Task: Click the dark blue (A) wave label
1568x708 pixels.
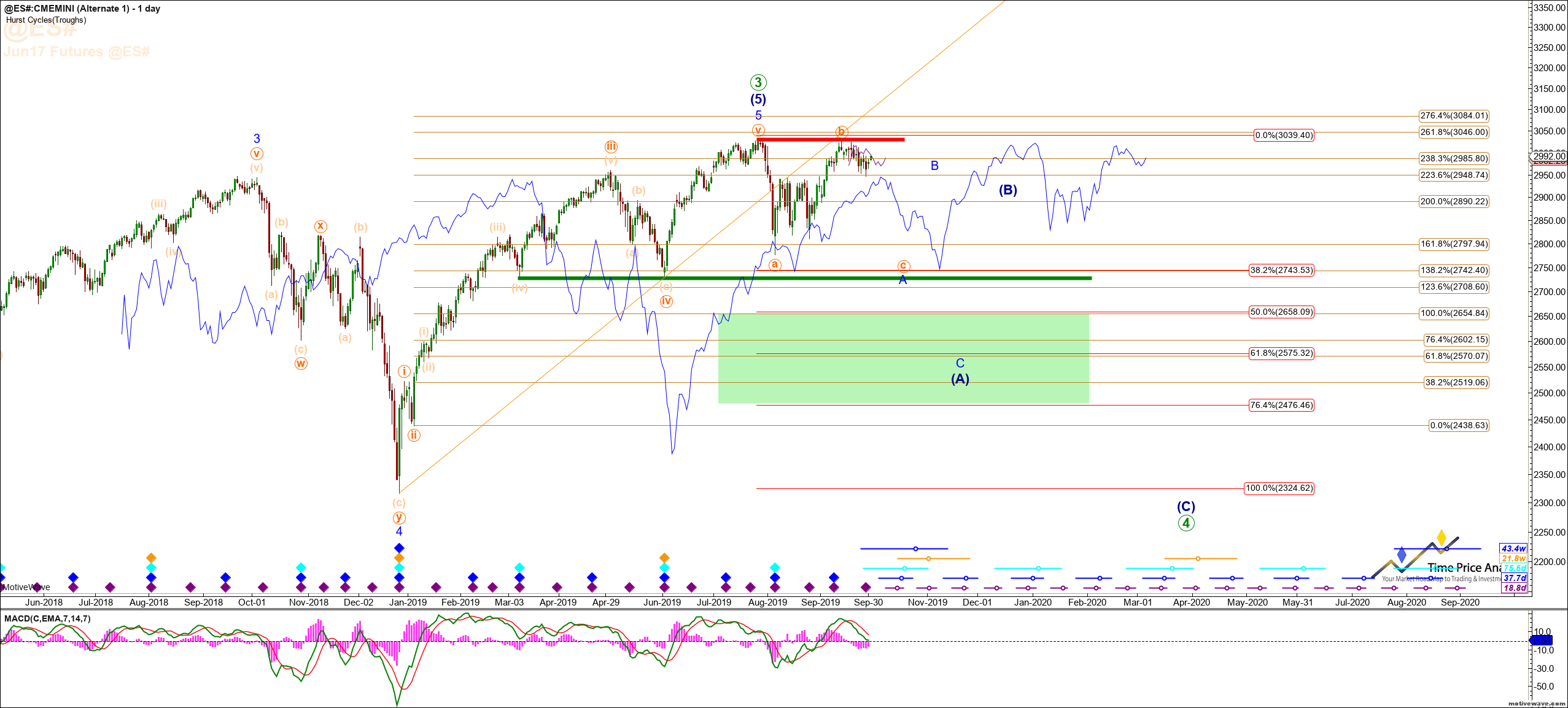Action: point(960,379)
